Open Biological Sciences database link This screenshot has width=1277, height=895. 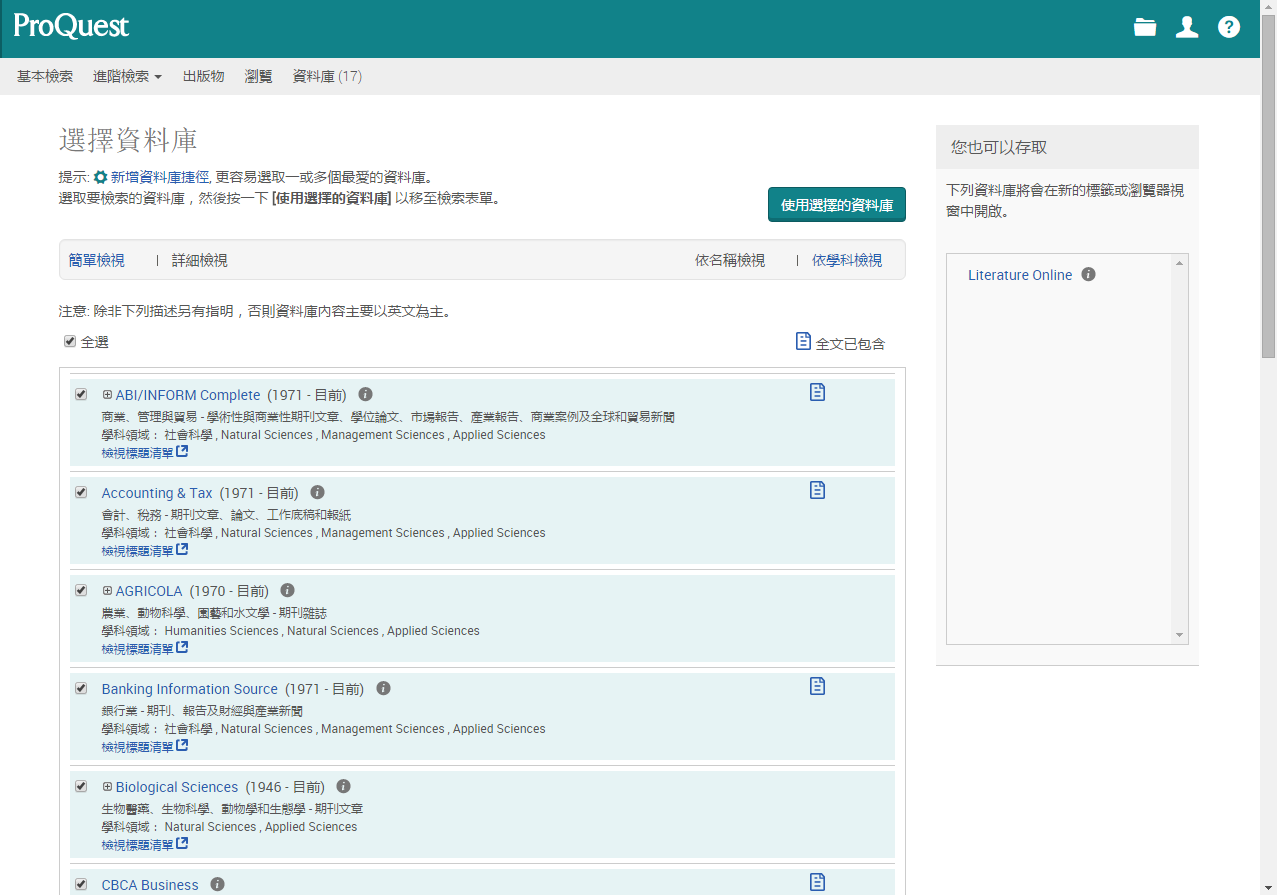(x=177, y=787)
